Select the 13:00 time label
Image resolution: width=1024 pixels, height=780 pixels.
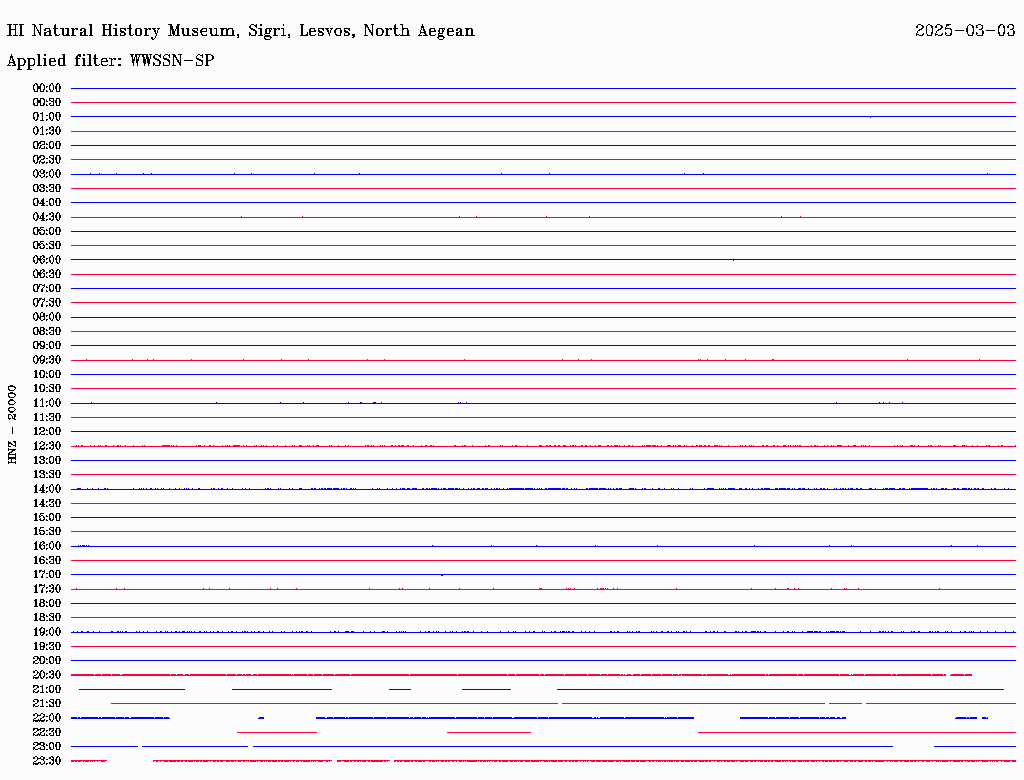[47, 461]
